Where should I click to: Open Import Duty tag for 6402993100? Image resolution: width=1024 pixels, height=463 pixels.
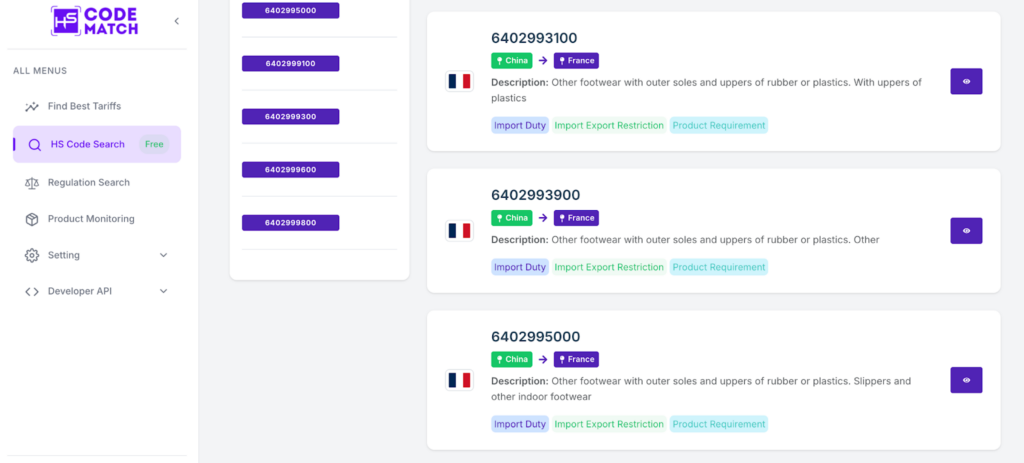tap(520, 126)
